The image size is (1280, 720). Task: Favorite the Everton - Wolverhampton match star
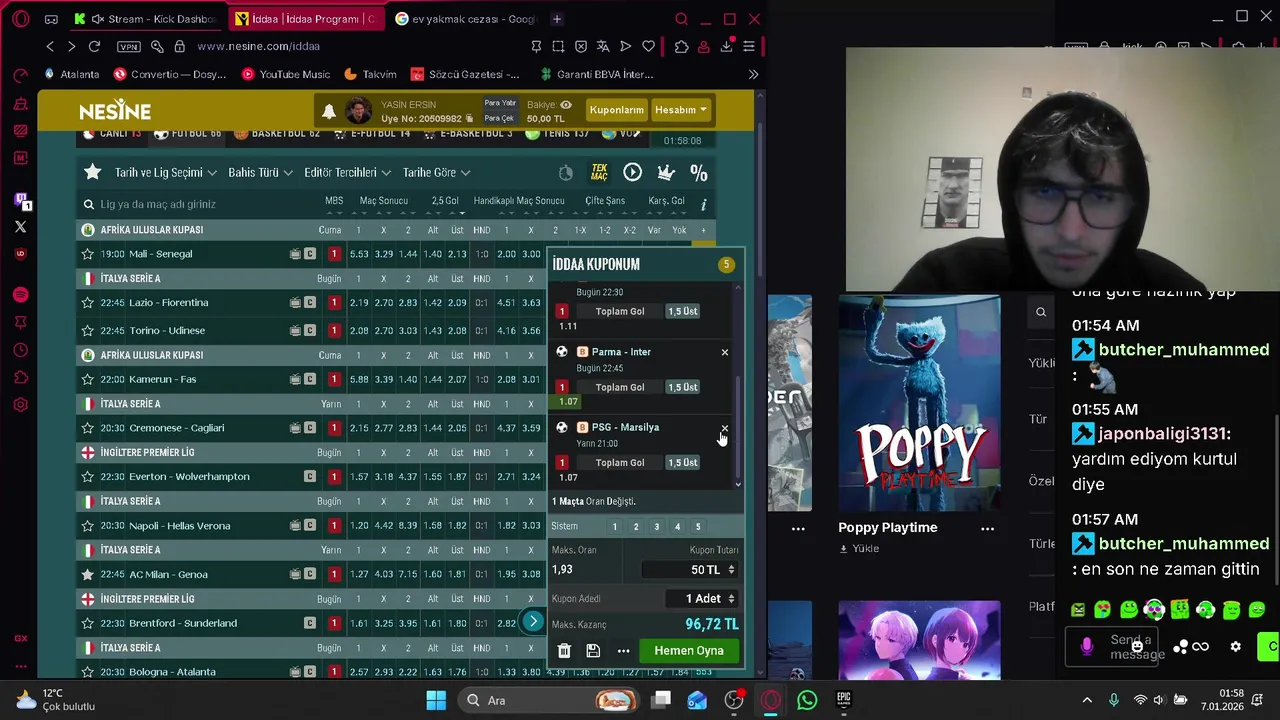pos(87,477)
